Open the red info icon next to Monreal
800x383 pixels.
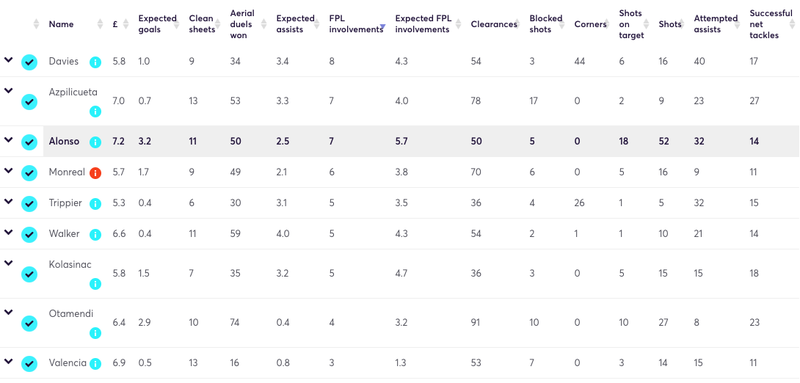pos(95,173)
